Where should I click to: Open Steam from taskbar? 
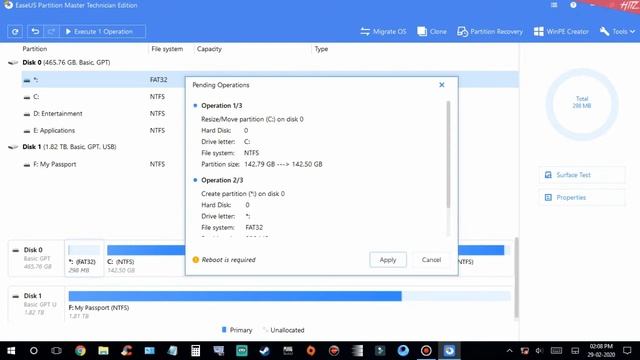[264, 351]
